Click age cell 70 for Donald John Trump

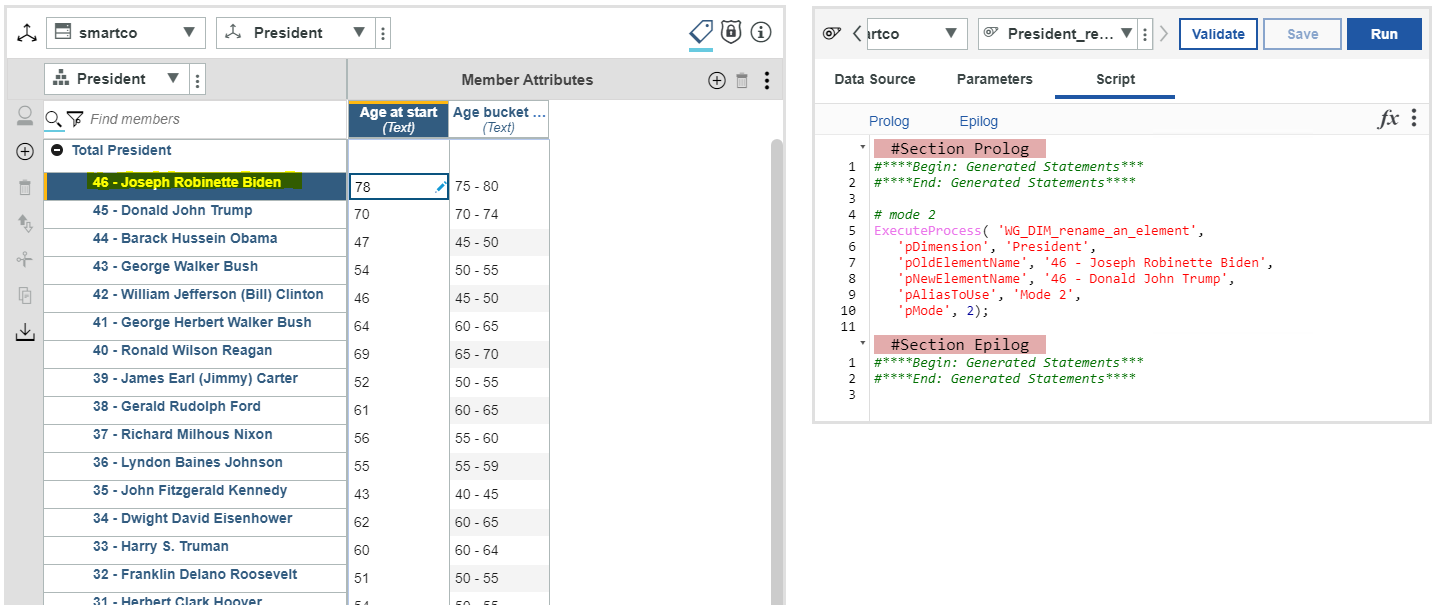point(399,214)
